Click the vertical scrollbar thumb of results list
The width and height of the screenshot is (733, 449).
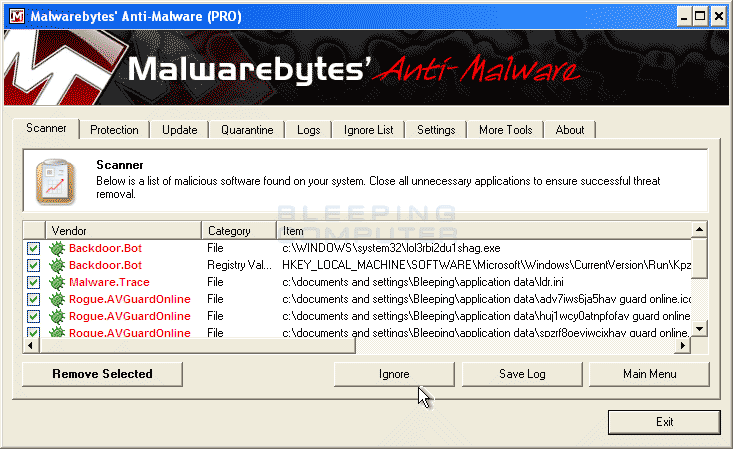(699, 258)
